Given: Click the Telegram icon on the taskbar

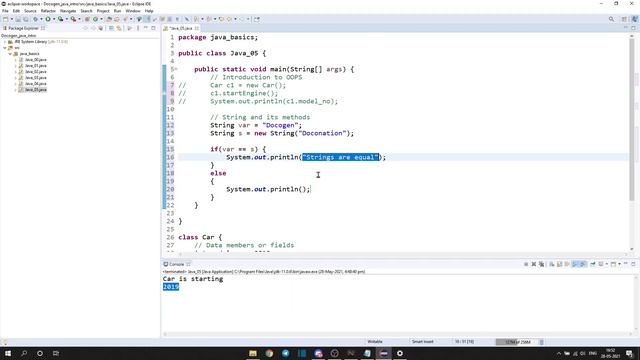Looking at the screenshot, I should click(x=286, y=353).
